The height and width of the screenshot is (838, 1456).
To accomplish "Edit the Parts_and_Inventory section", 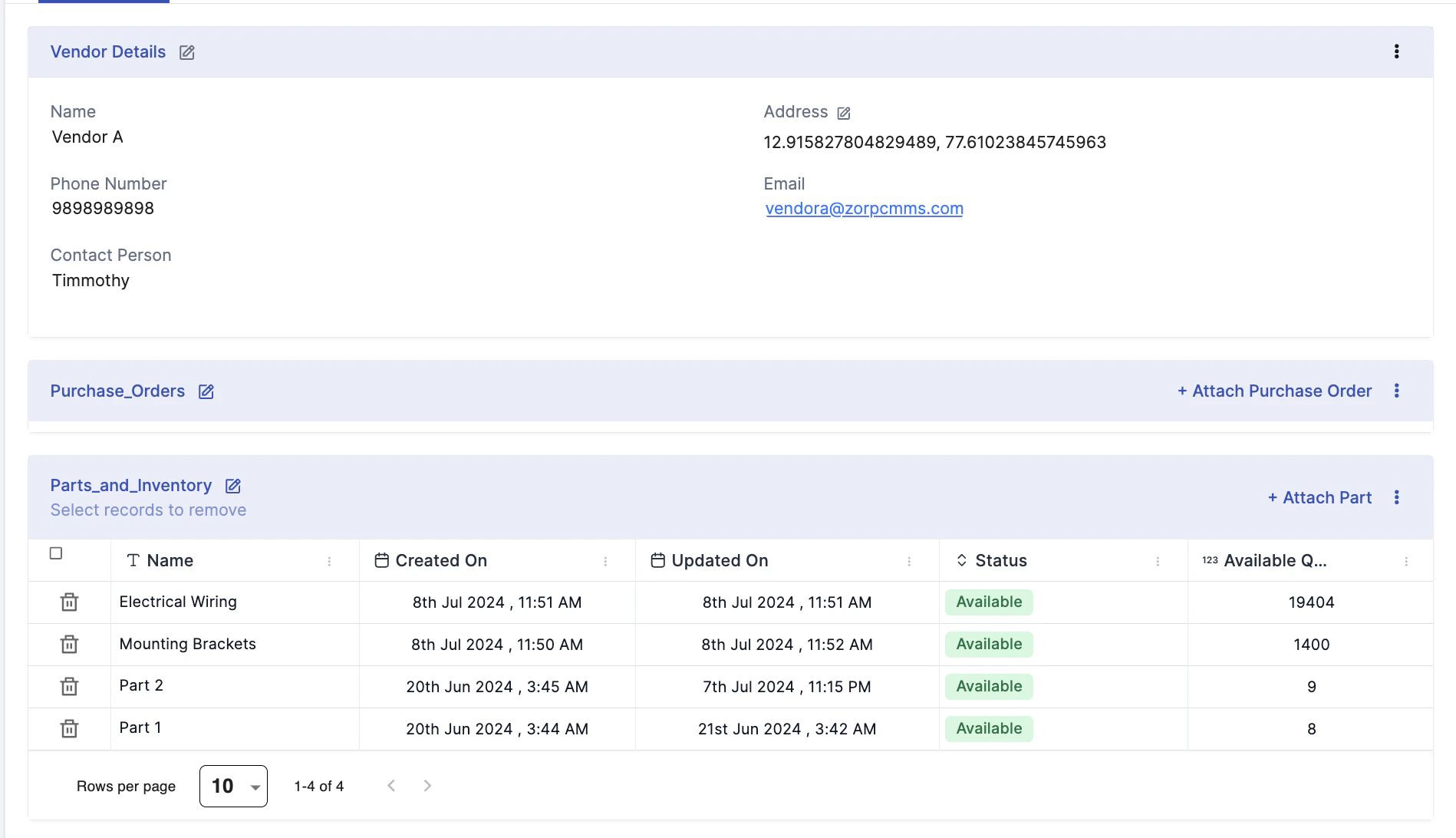I will click(233, 486).
